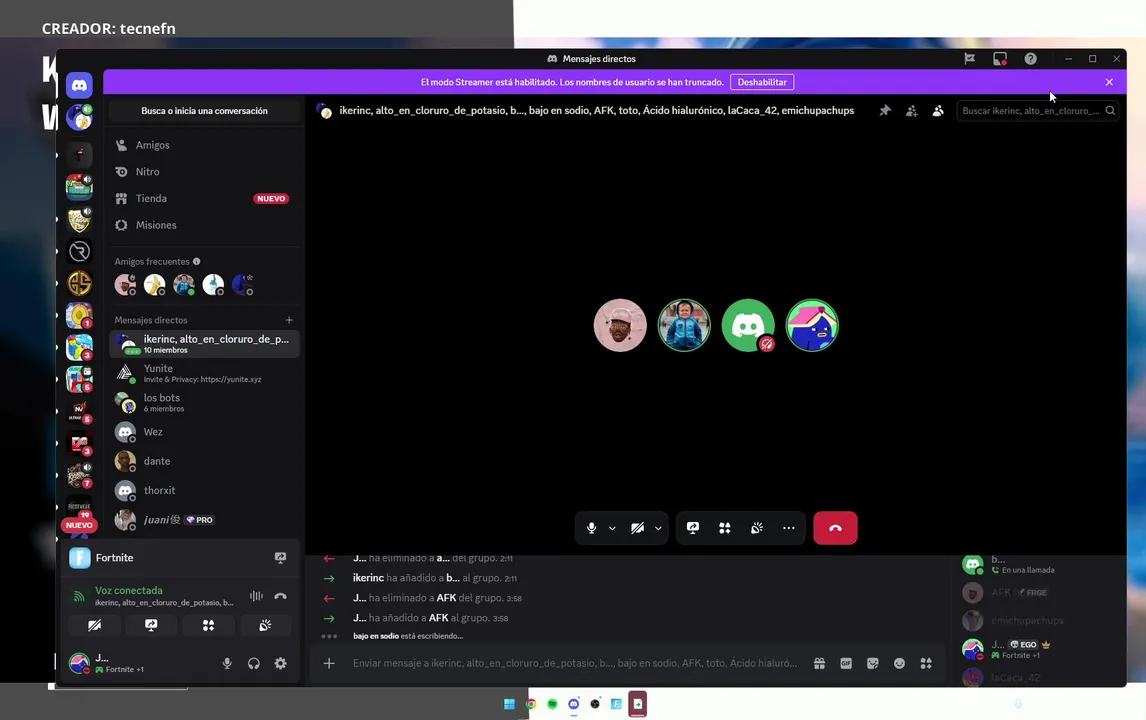Open OBS Studio from taskbar
The image size is (1146, 720).
point(595,704)
